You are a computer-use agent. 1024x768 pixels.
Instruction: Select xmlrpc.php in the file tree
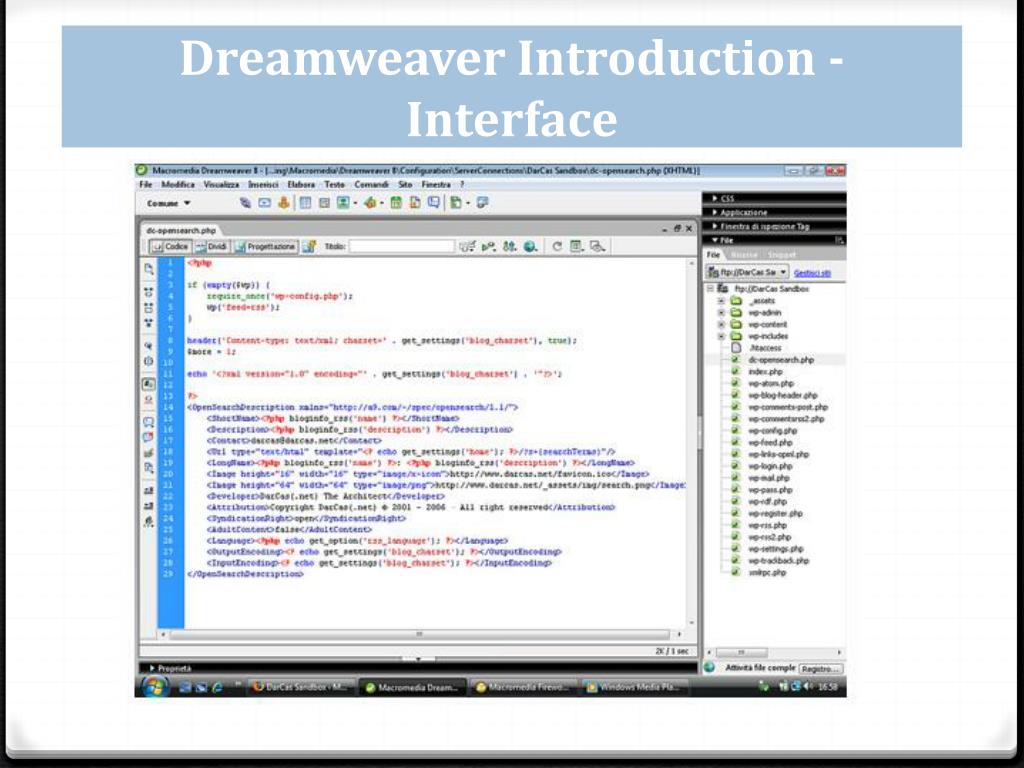pyautogui.click(x=767, y=573)
